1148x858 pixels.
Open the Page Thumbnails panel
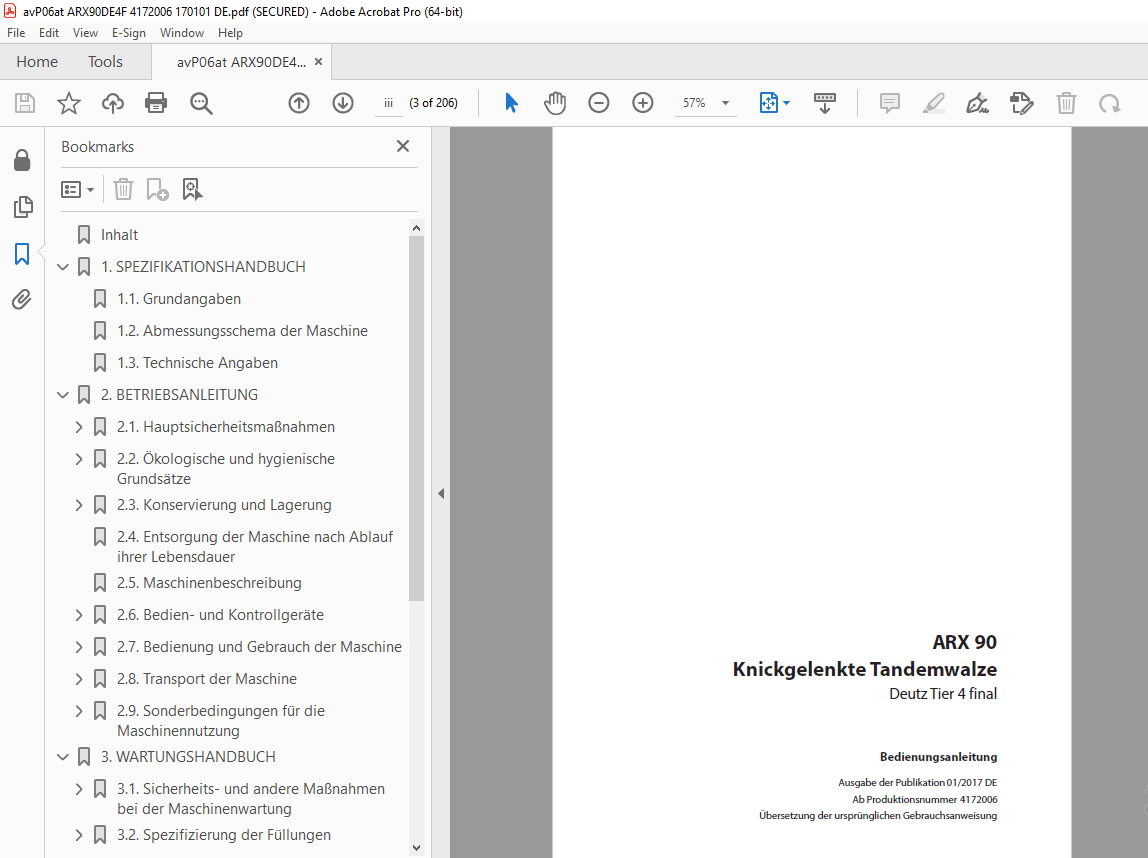(x=23, y=207)
